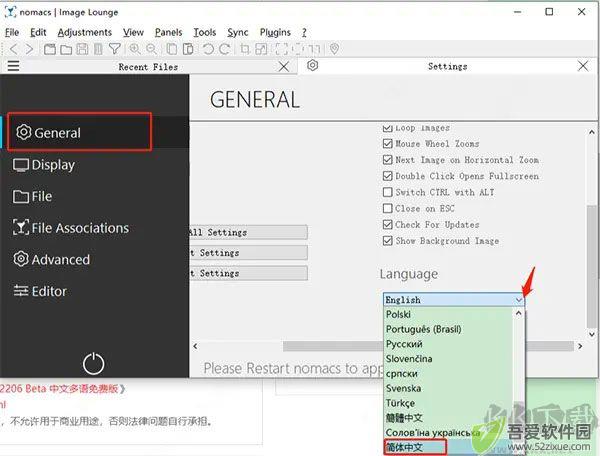Open the Adjustments menu
Viewport: 600px width, 456px height.
pos(85,33)
